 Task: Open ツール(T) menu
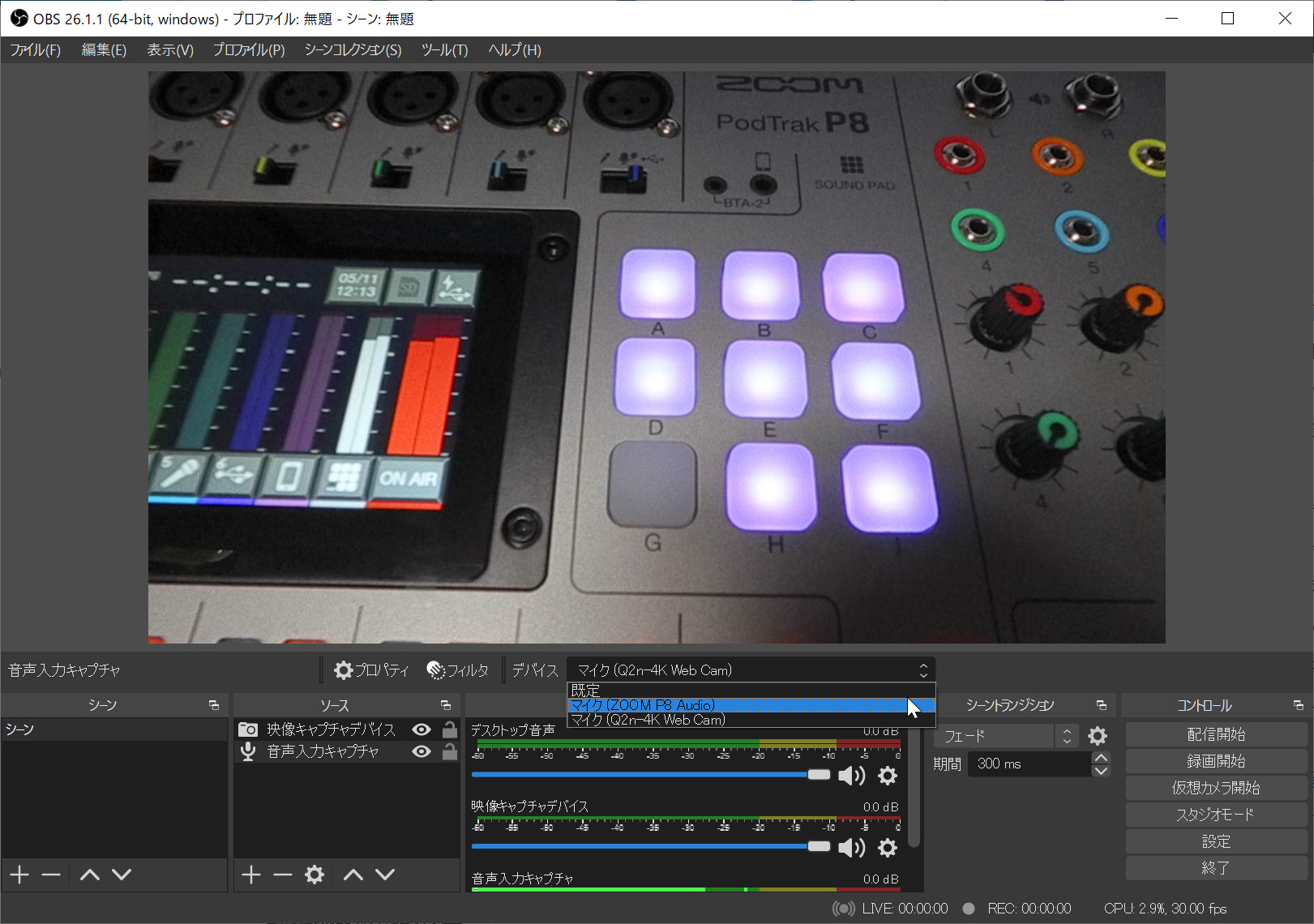tap(444, 50)
